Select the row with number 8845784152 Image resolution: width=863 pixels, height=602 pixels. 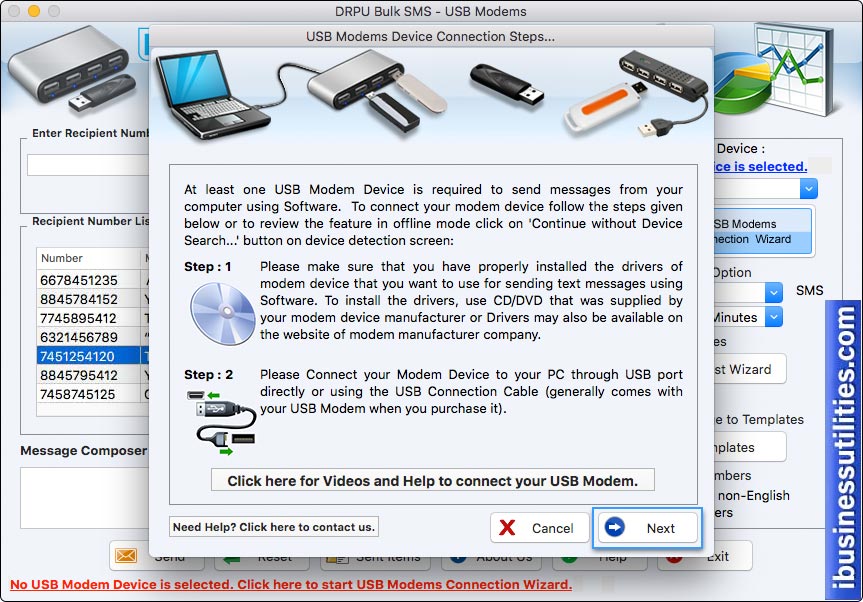pos(93,299)
